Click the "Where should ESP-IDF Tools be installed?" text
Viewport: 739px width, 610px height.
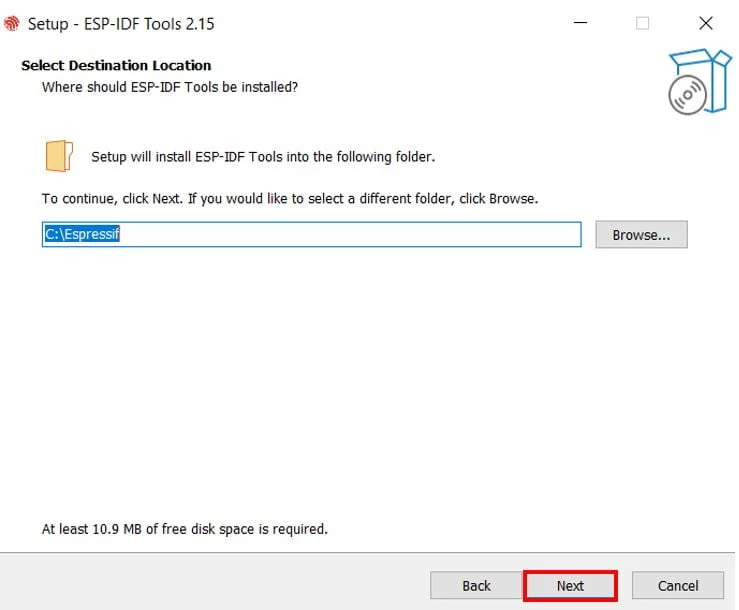point(170,87)
